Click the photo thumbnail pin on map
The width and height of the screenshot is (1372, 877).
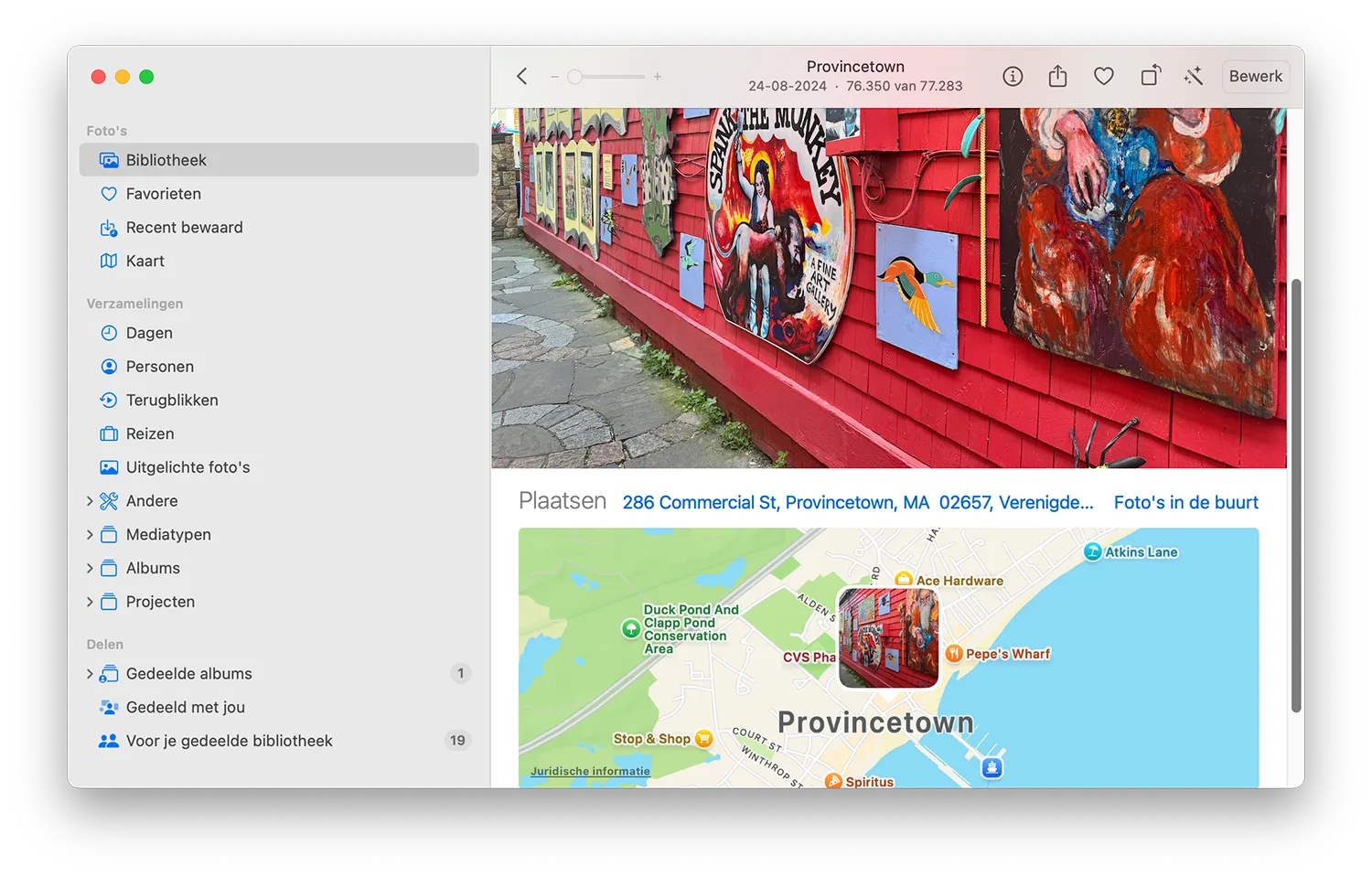(888, 637)
